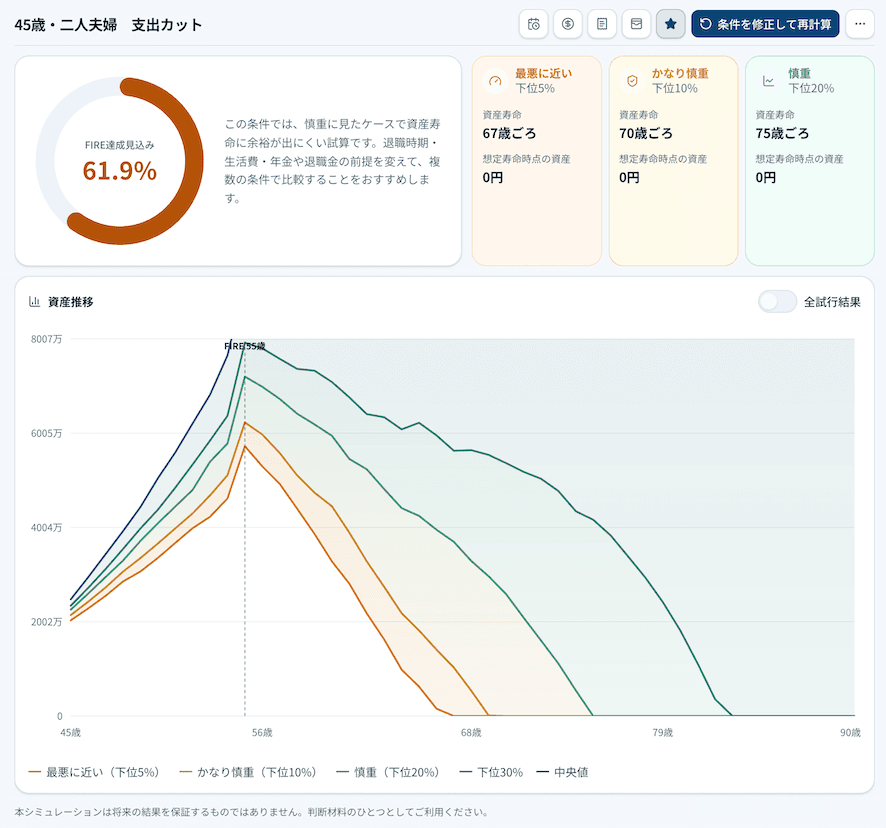Select the 最悪に近い 下位5% card

[x=536, y=161]
